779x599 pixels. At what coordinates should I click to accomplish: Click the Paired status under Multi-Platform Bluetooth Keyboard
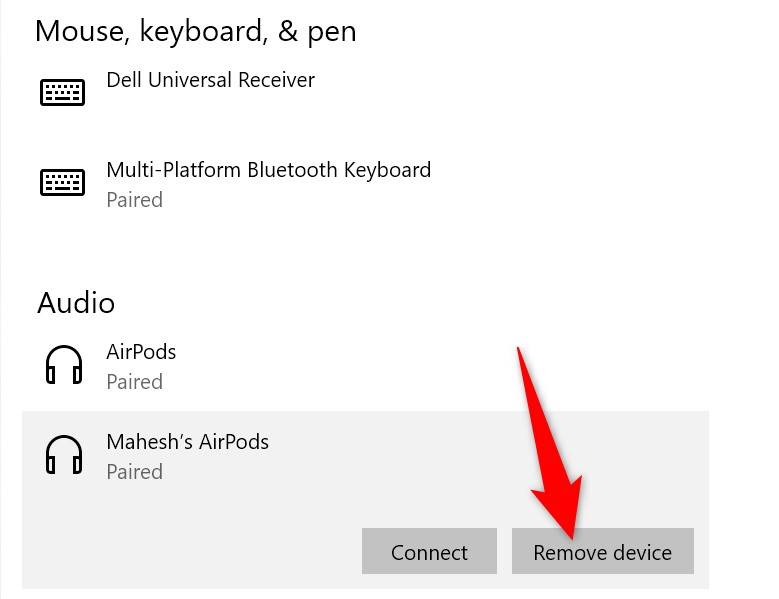click(134, 200)
